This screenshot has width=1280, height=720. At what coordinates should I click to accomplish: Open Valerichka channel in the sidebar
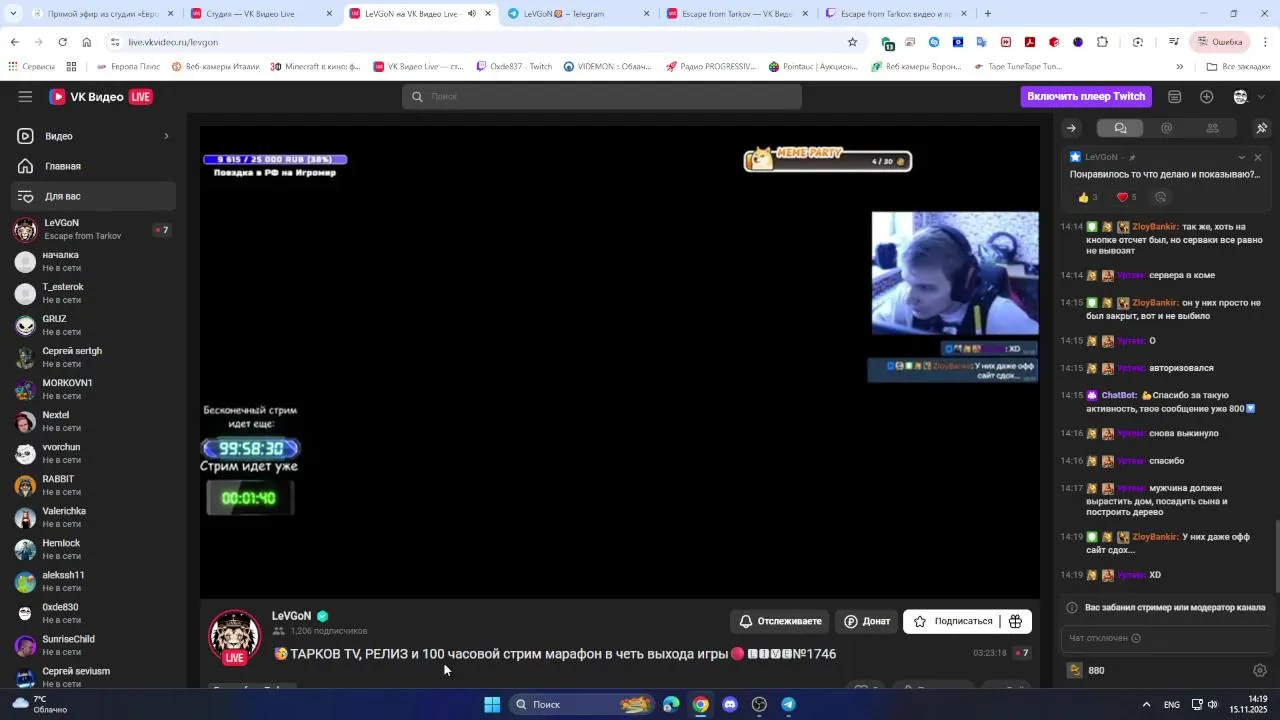pos(94,517)
